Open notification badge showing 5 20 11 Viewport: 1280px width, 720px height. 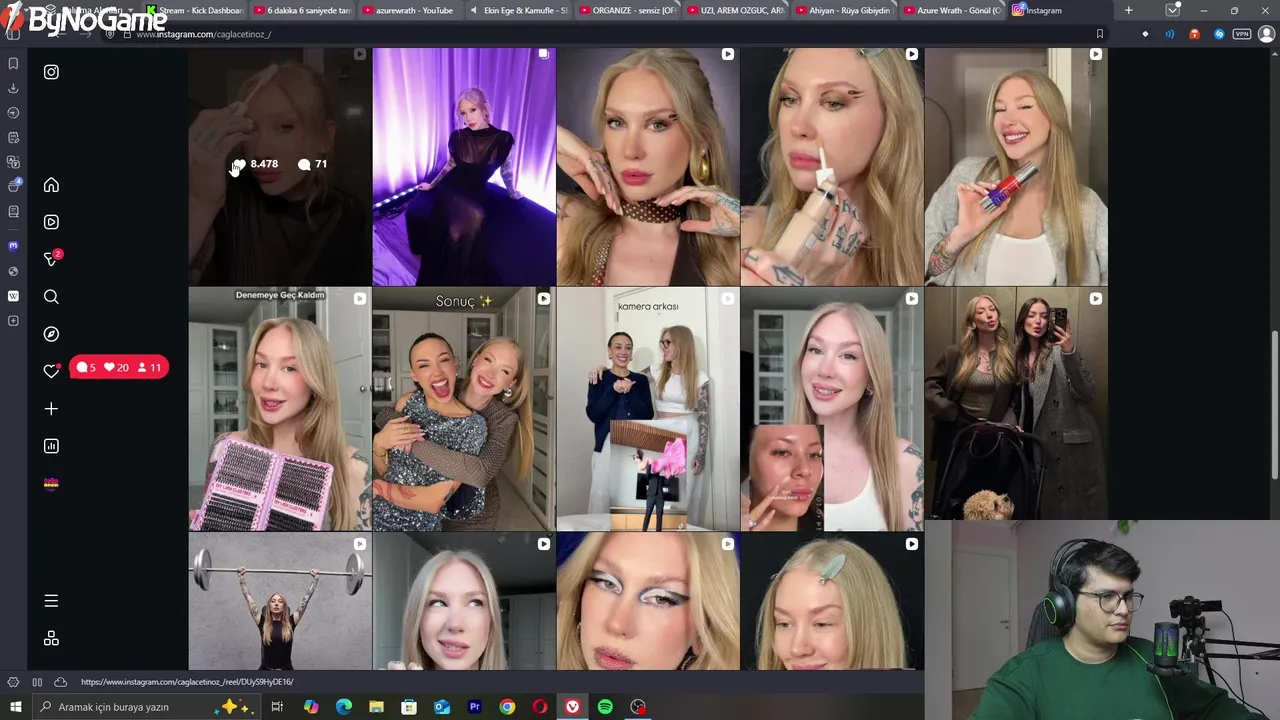point(119,368)
